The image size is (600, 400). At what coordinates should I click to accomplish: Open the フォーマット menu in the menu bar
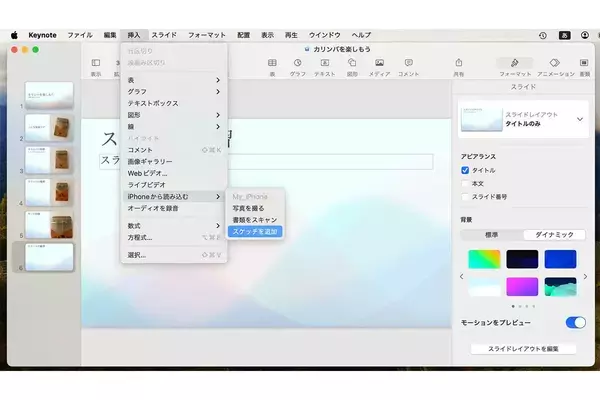(207, 35)
